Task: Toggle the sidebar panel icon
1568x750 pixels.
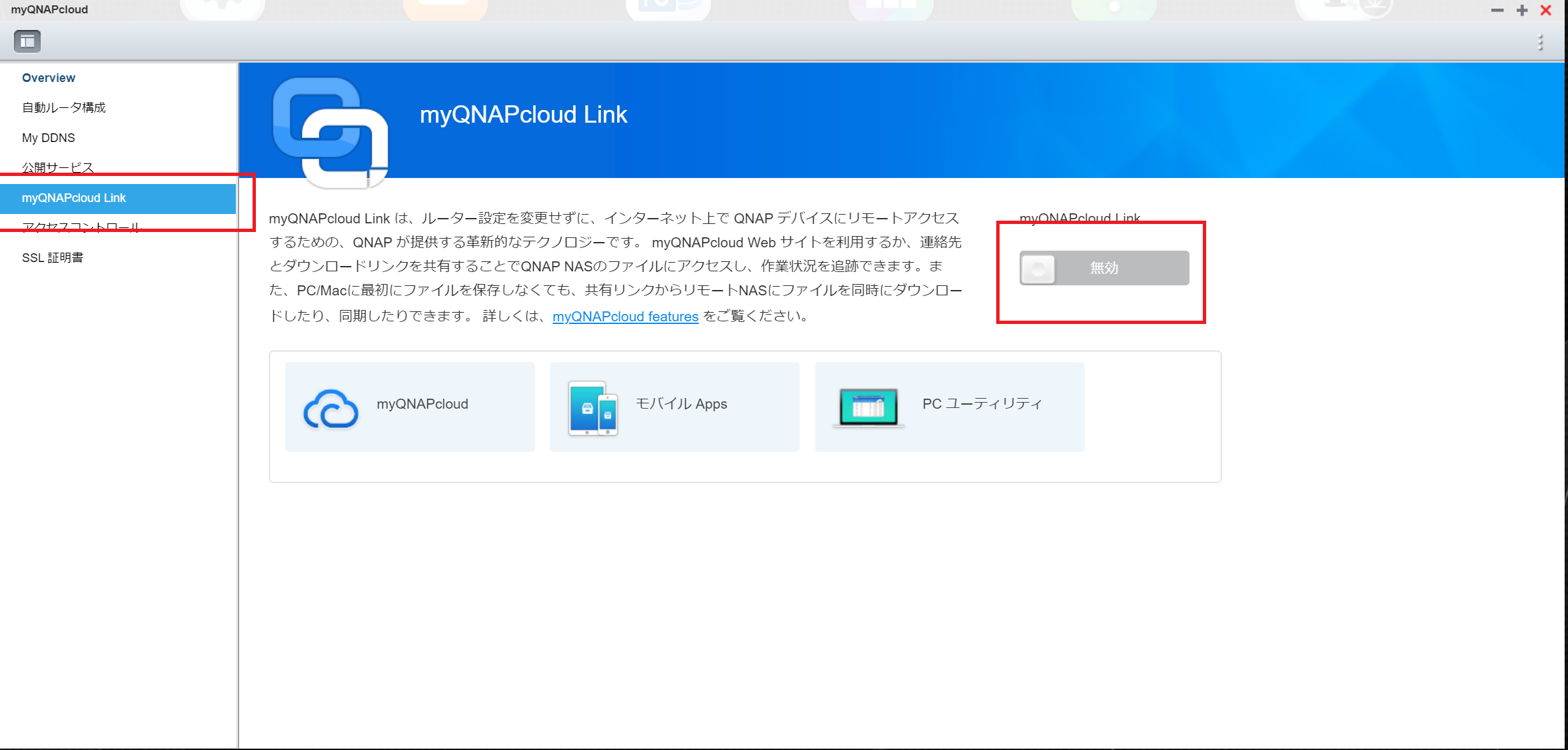Action: click(27, 41)
